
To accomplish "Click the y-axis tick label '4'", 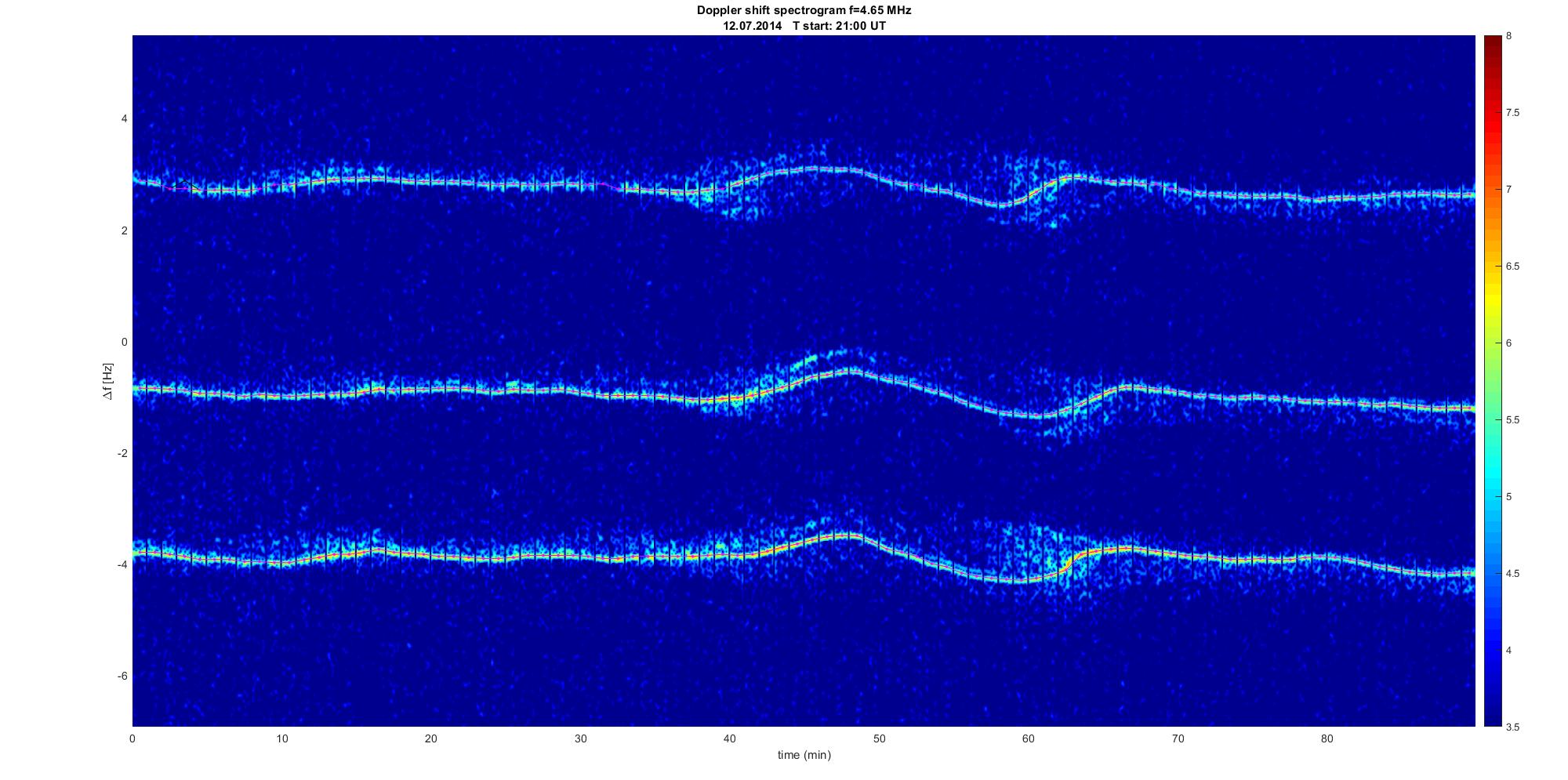I will tap(124, 119).
